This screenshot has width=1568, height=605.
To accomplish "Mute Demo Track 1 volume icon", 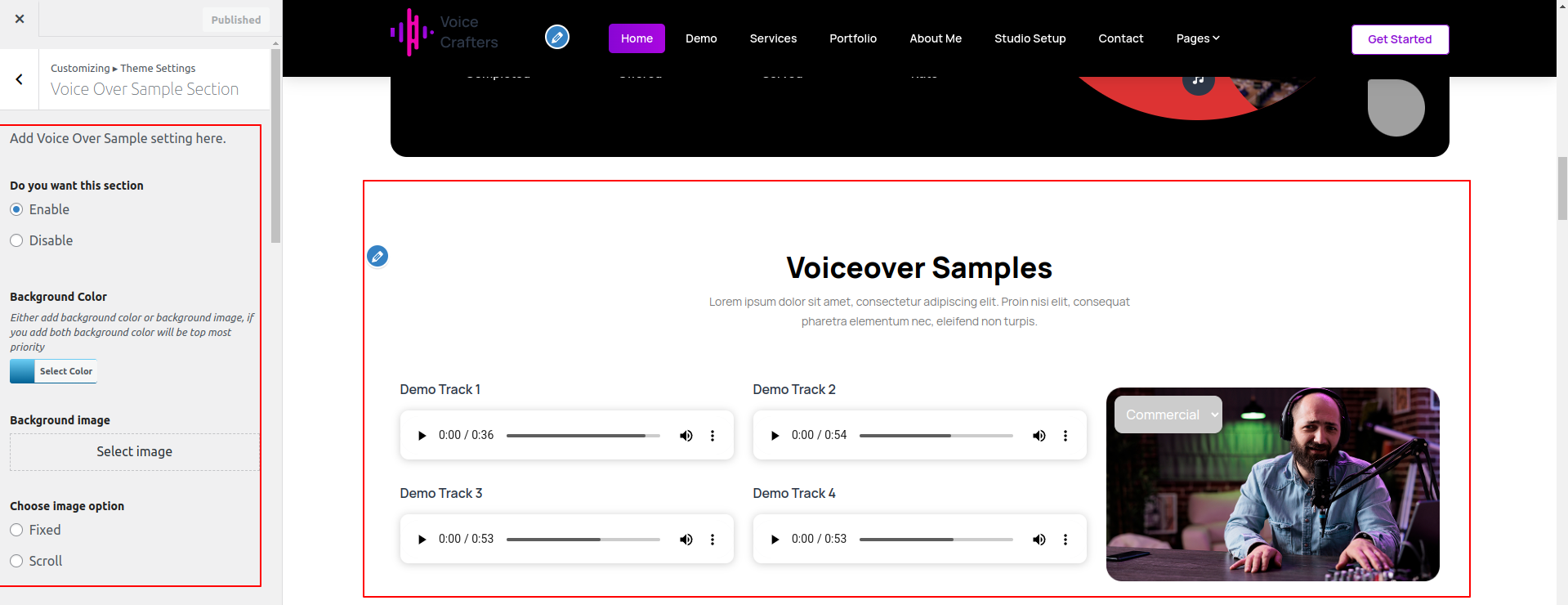I will (x=686, y=436).
